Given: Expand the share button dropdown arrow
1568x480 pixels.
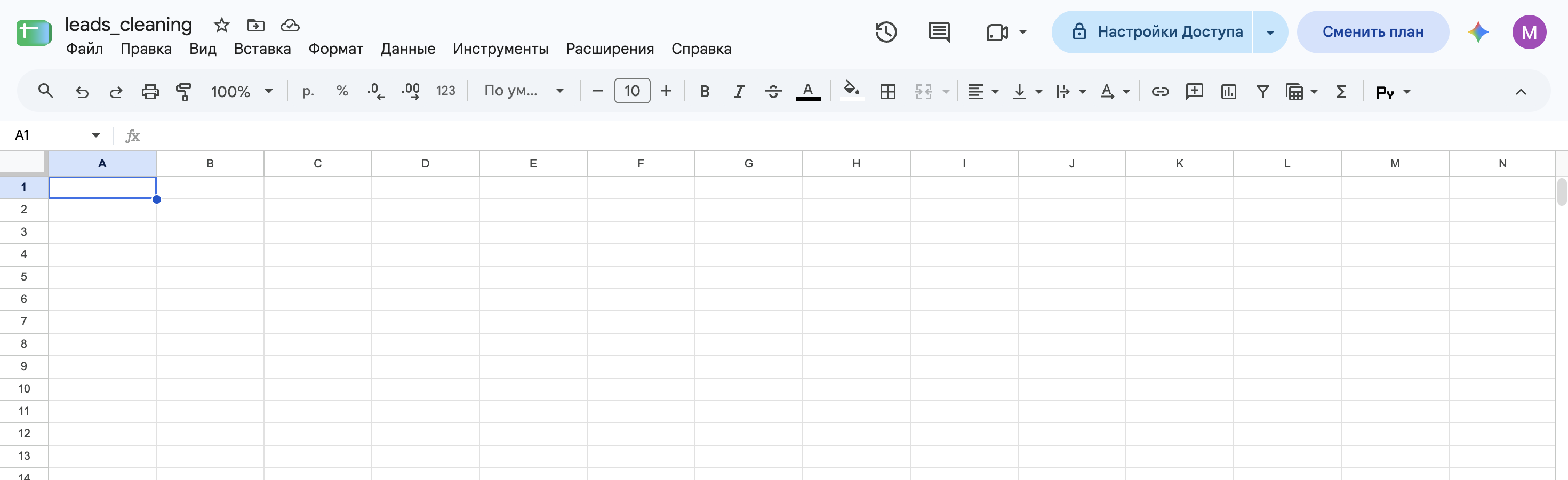Looking at the screenshot, I should pos(1270,31).
